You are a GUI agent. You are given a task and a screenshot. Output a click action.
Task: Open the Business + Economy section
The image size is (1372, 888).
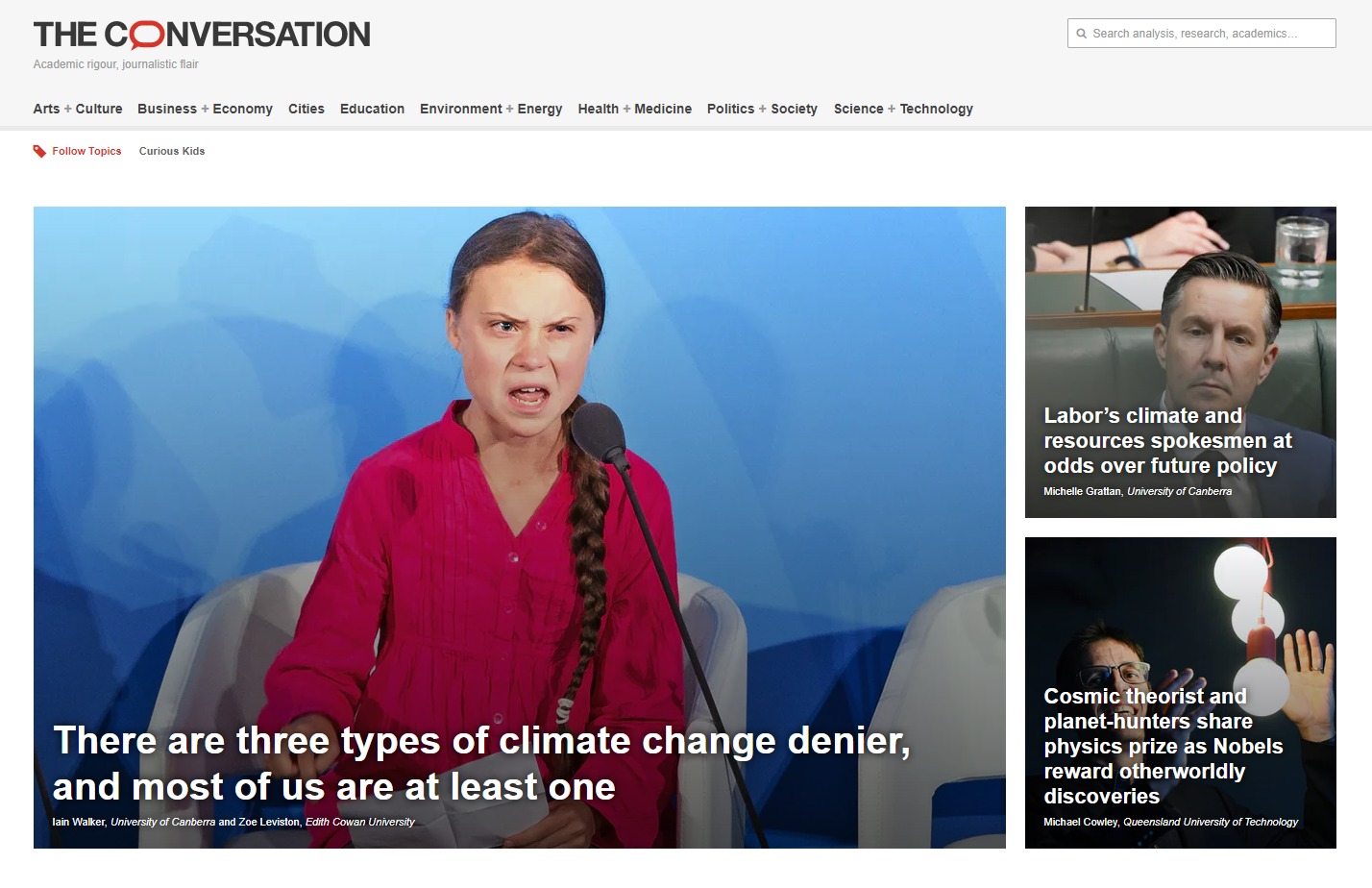205,109
